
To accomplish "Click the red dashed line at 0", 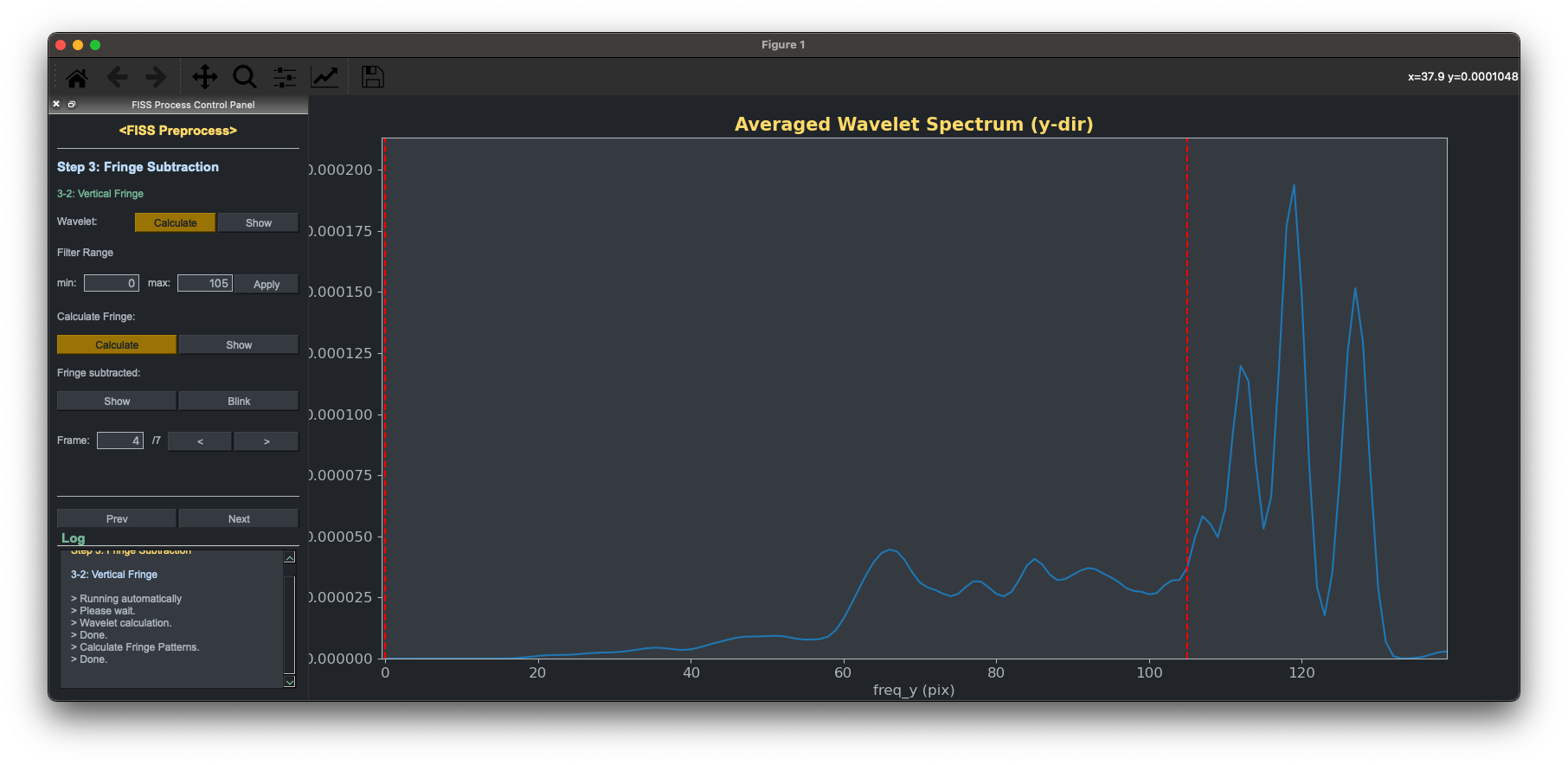I will pos(385,398).
